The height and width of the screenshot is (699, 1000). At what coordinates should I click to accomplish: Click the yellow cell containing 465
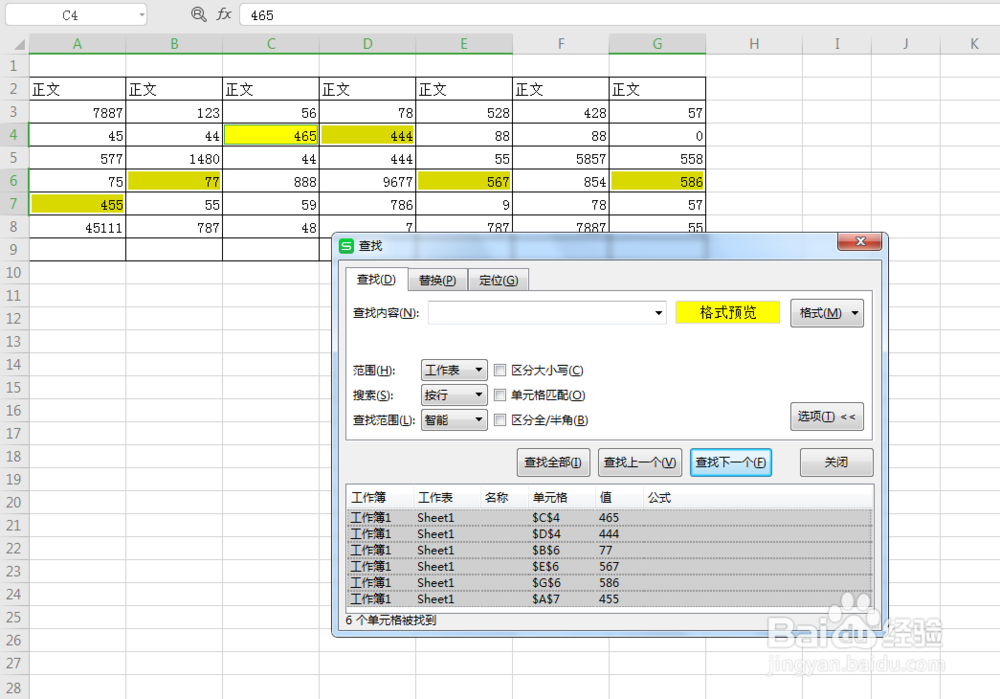(x=270, y=135)
